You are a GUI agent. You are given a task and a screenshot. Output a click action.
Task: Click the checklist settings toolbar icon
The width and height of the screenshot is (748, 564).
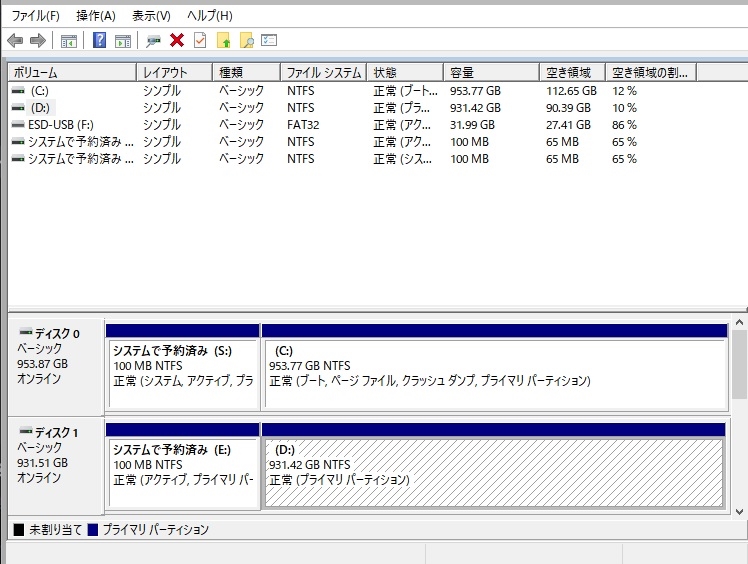(269, 40)
